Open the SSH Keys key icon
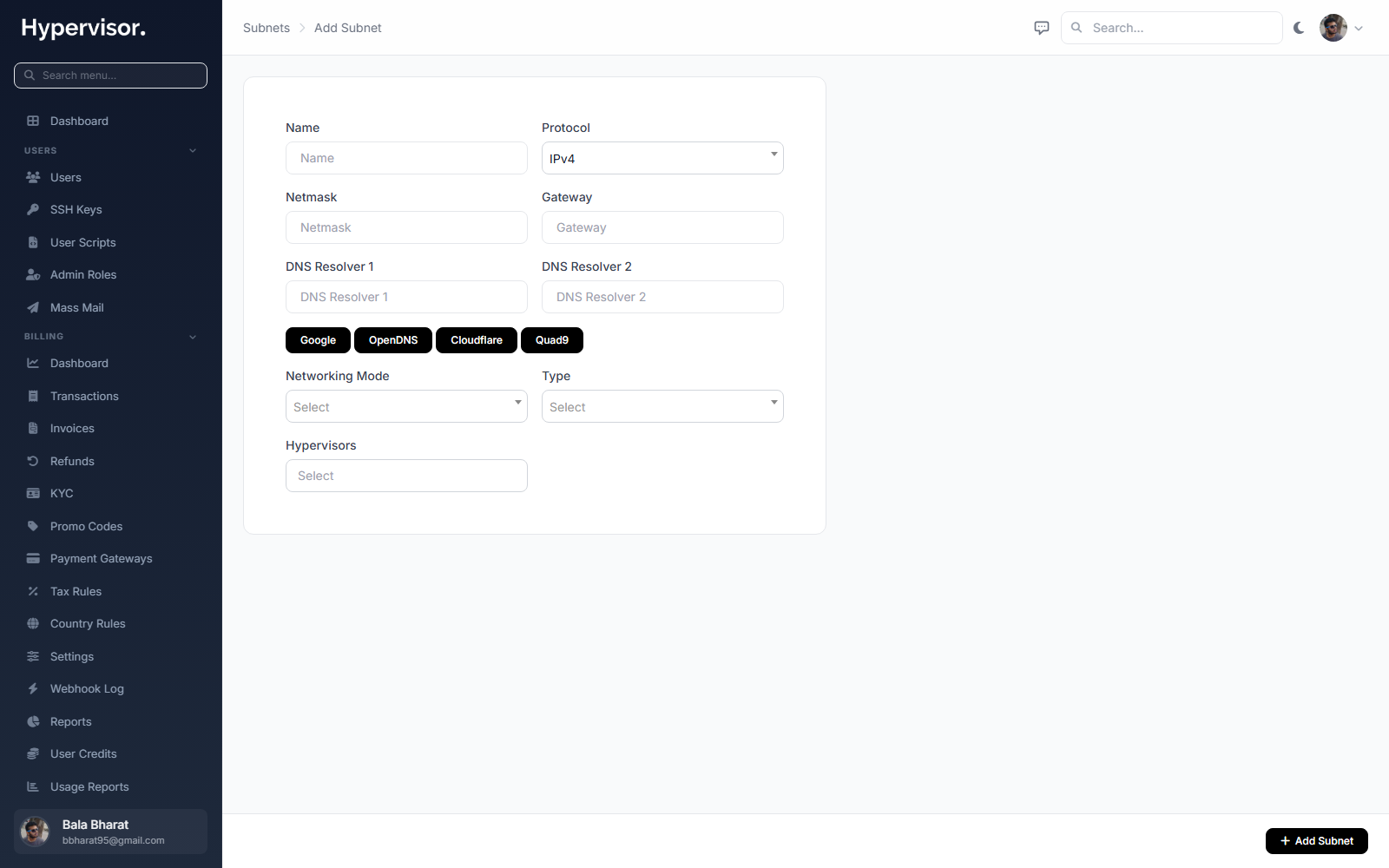Image resolution: width=1389 pixels, height=868 pixels. [33, 209]
